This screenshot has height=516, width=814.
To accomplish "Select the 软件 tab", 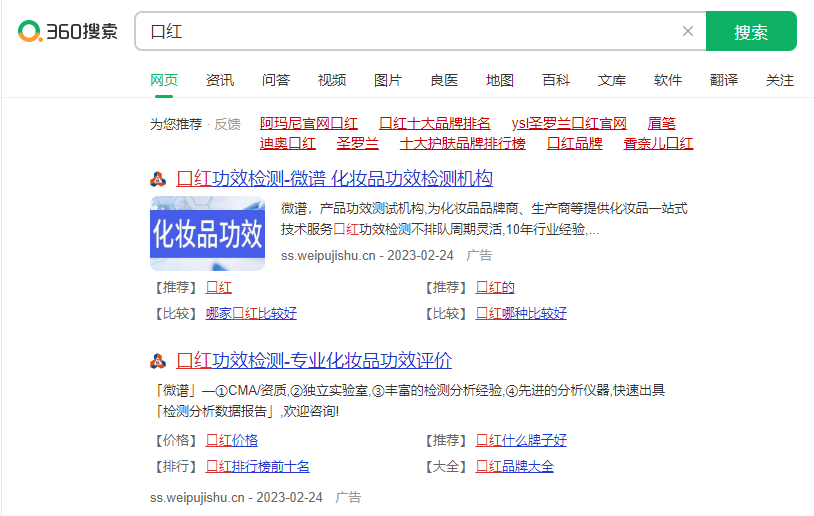I will [668, 80].
